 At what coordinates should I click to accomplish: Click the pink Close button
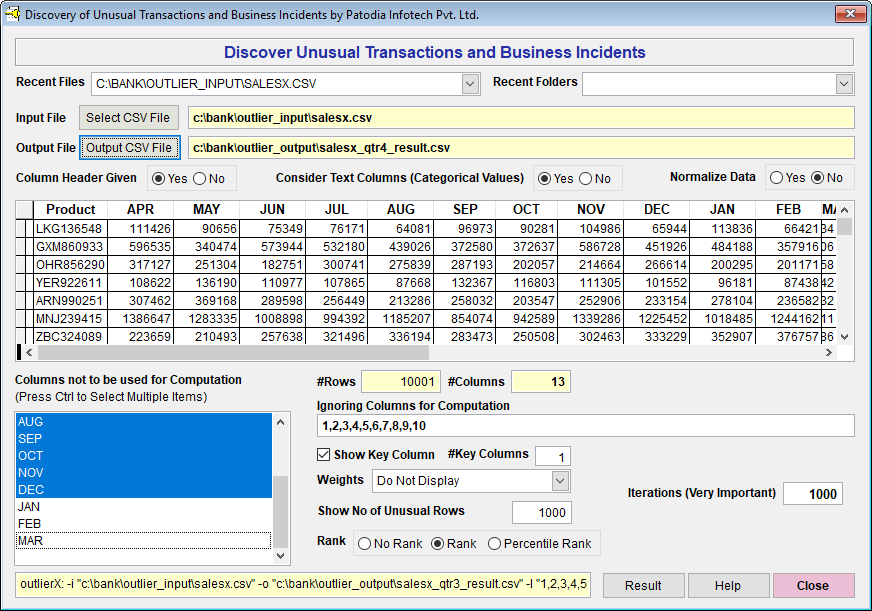[x=812, y=586]
